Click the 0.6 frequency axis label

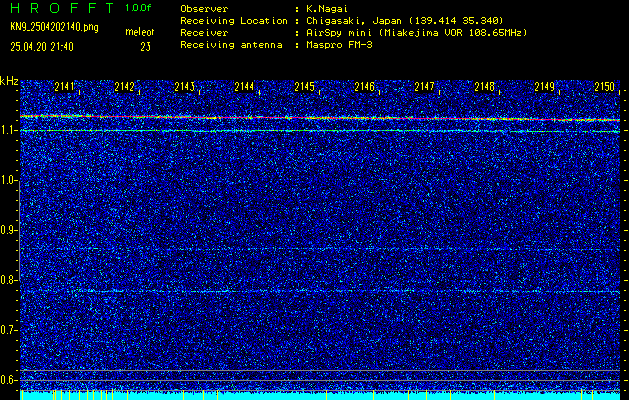(x=8, y=380)
